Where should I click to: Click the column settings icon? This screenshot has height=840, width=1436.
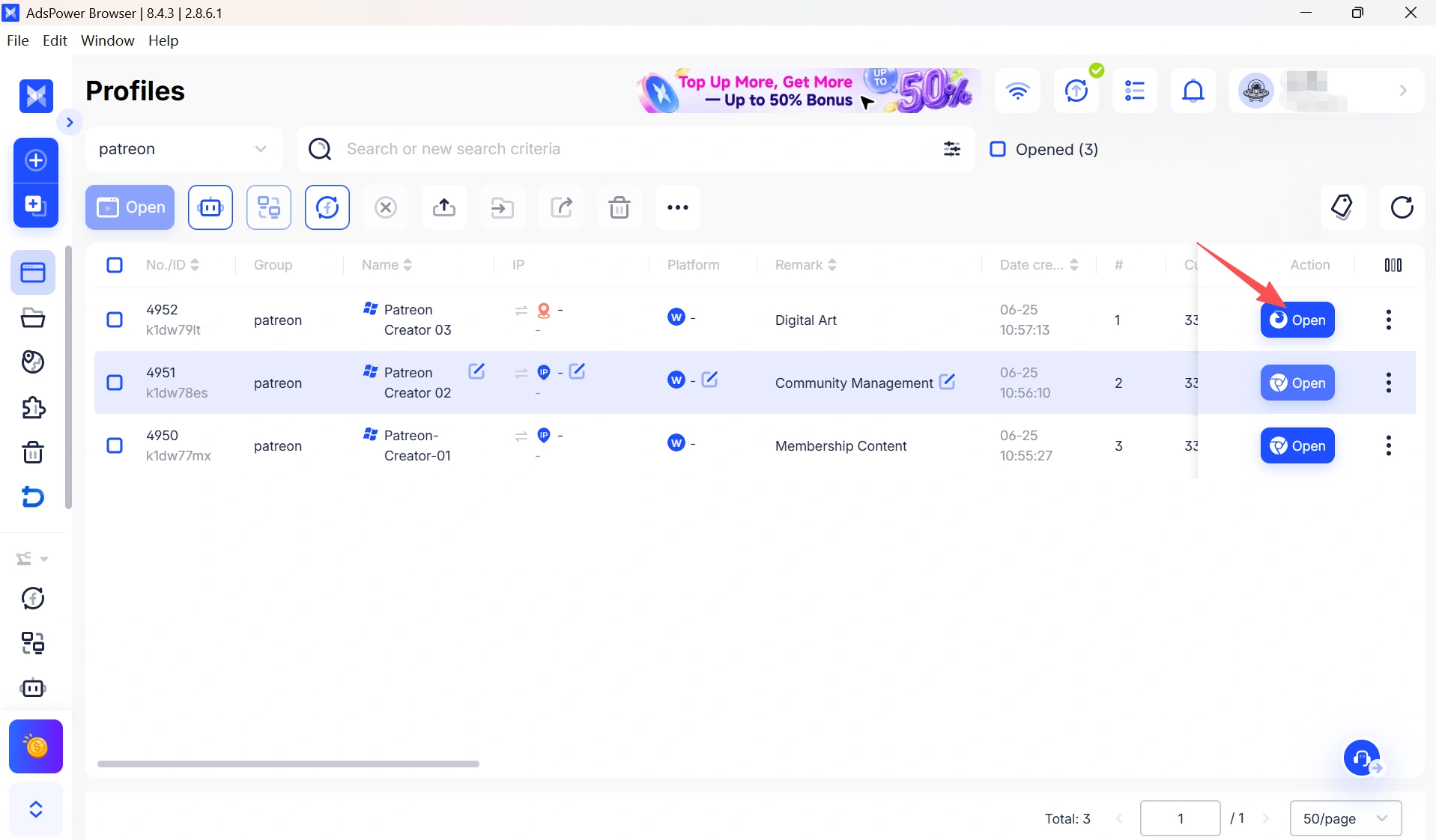(1393, 265)
